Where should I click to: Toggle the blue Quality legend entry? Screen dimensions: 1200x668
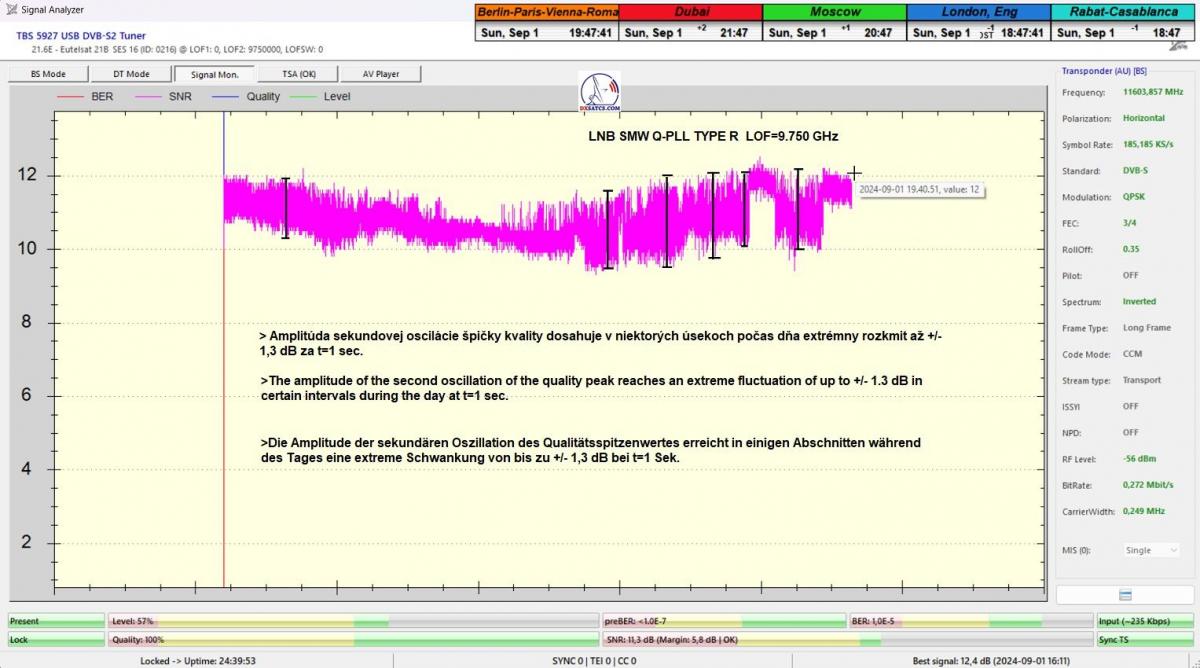(x=246, y=97)
